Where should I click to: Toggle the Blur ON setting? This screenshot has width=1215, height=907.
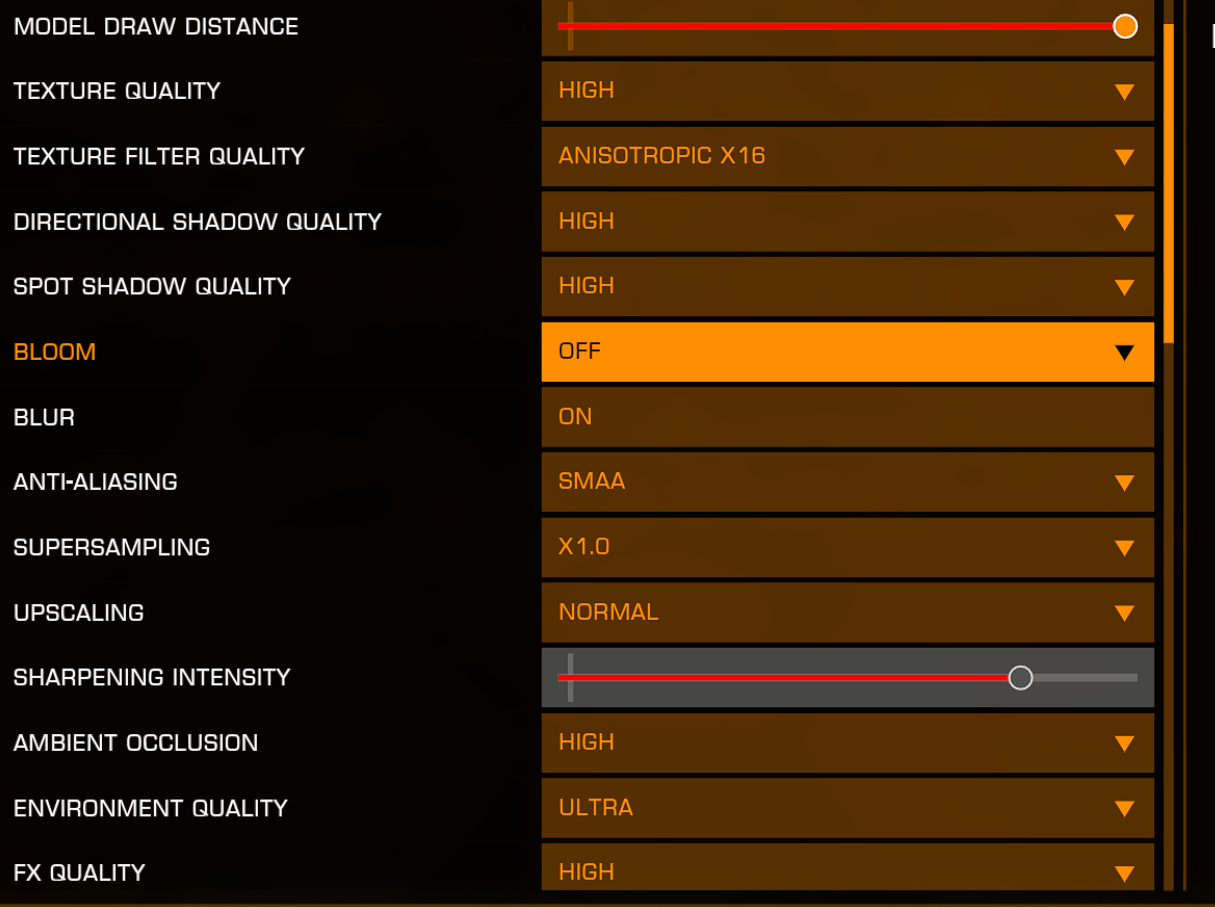pyautogui.click(x=847, y=417)
